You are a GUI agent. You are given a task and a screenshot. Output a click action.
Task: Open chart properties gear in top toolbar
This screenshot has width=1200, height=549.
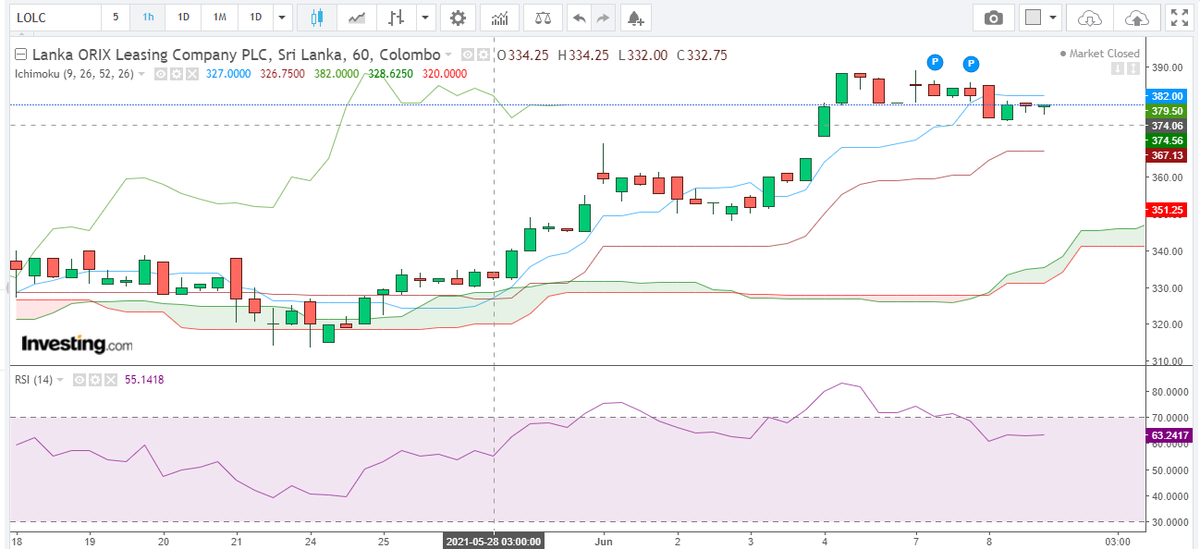coord(458,18)
